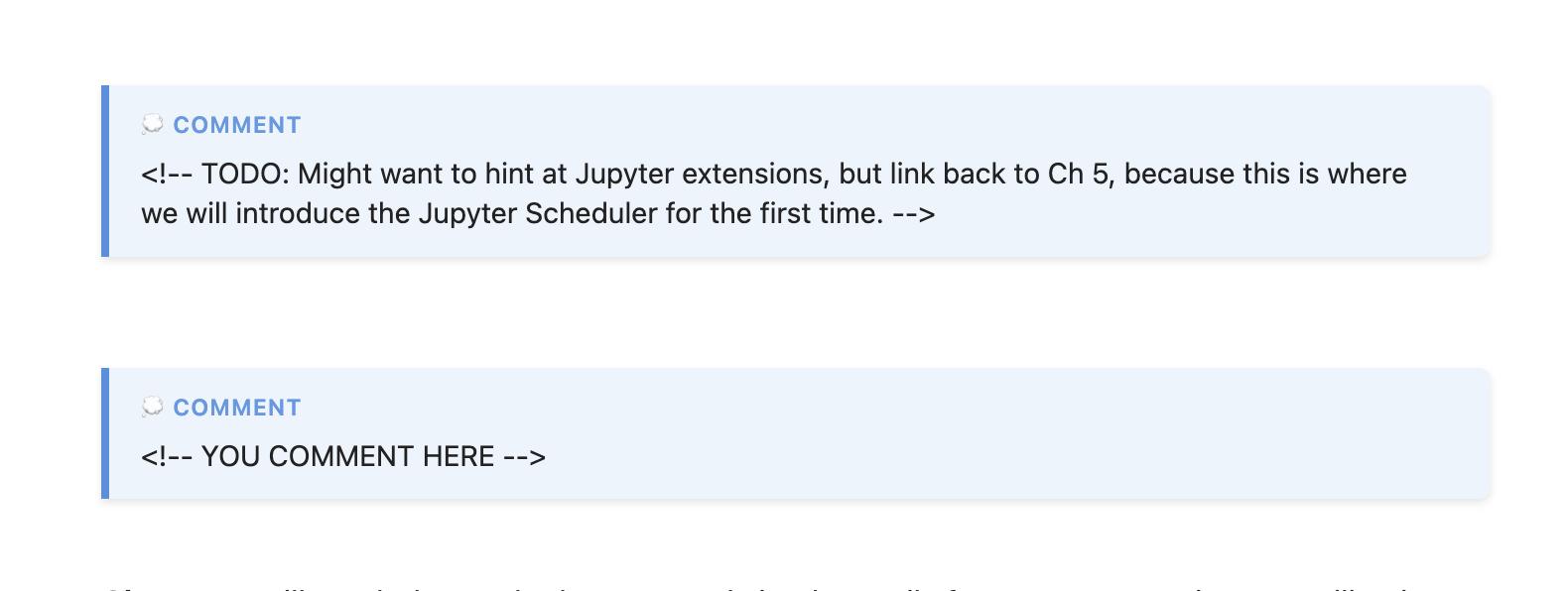Click the speech bubble icon above YOU COMMENT HERE

pos(152,408)
